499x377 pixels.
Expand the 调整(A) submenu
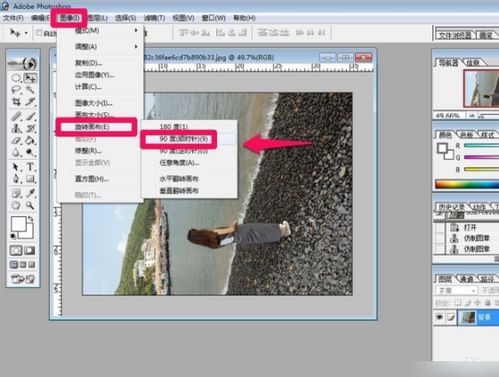pyautogui.click(x=100, y=46)
